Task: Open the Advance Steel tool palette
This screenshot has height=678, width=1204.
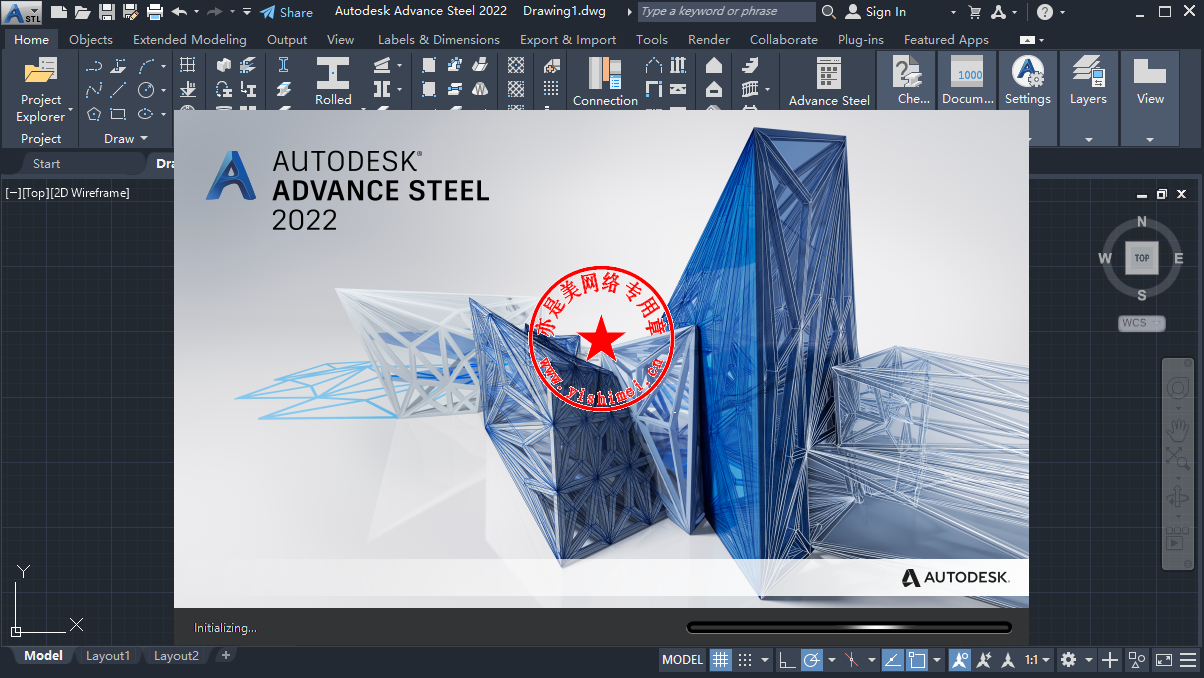Action: tap(829, 82)
